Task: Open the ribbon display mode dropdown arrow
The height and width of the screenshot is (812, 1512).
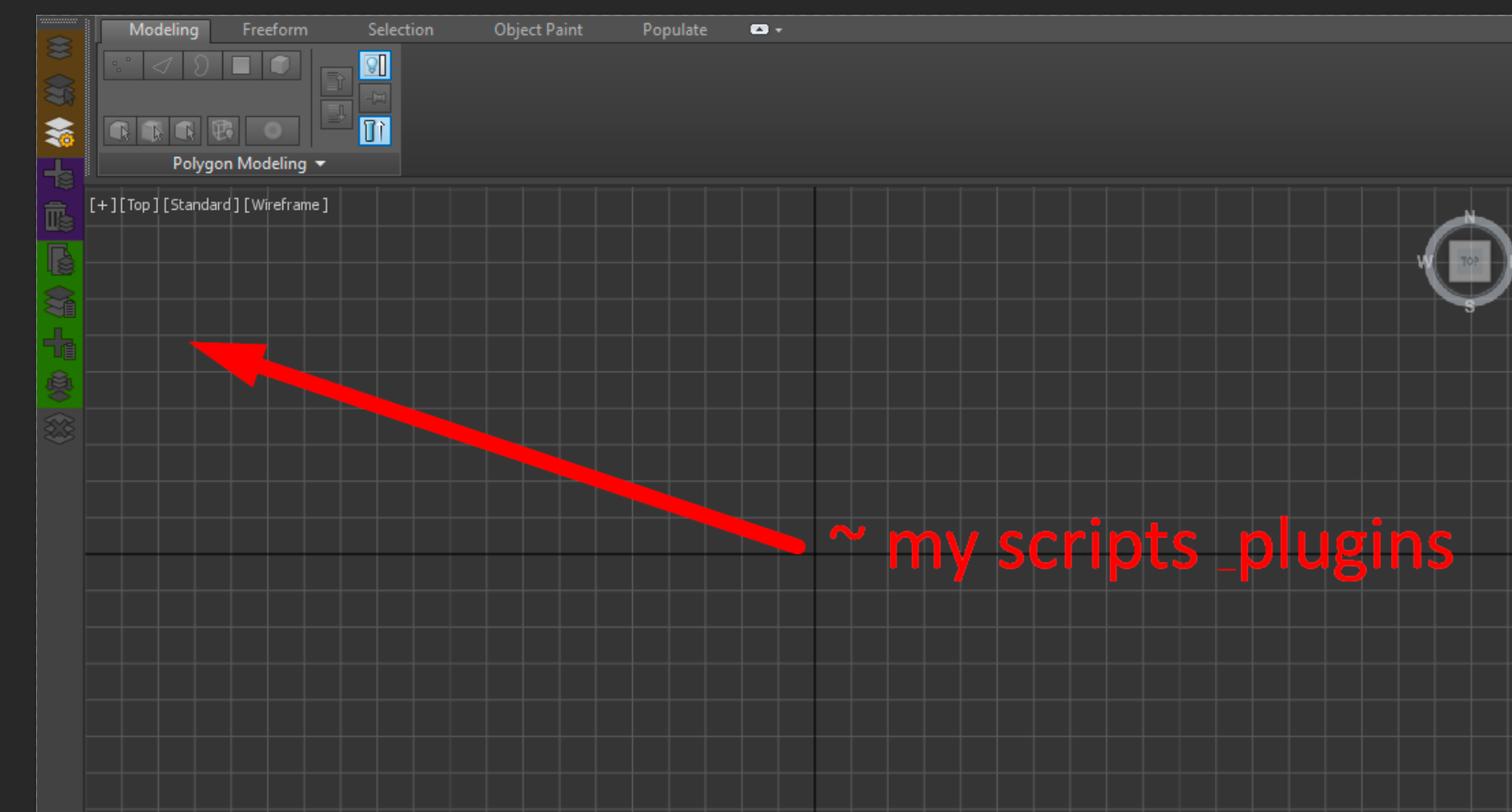Action: [777, 30]
